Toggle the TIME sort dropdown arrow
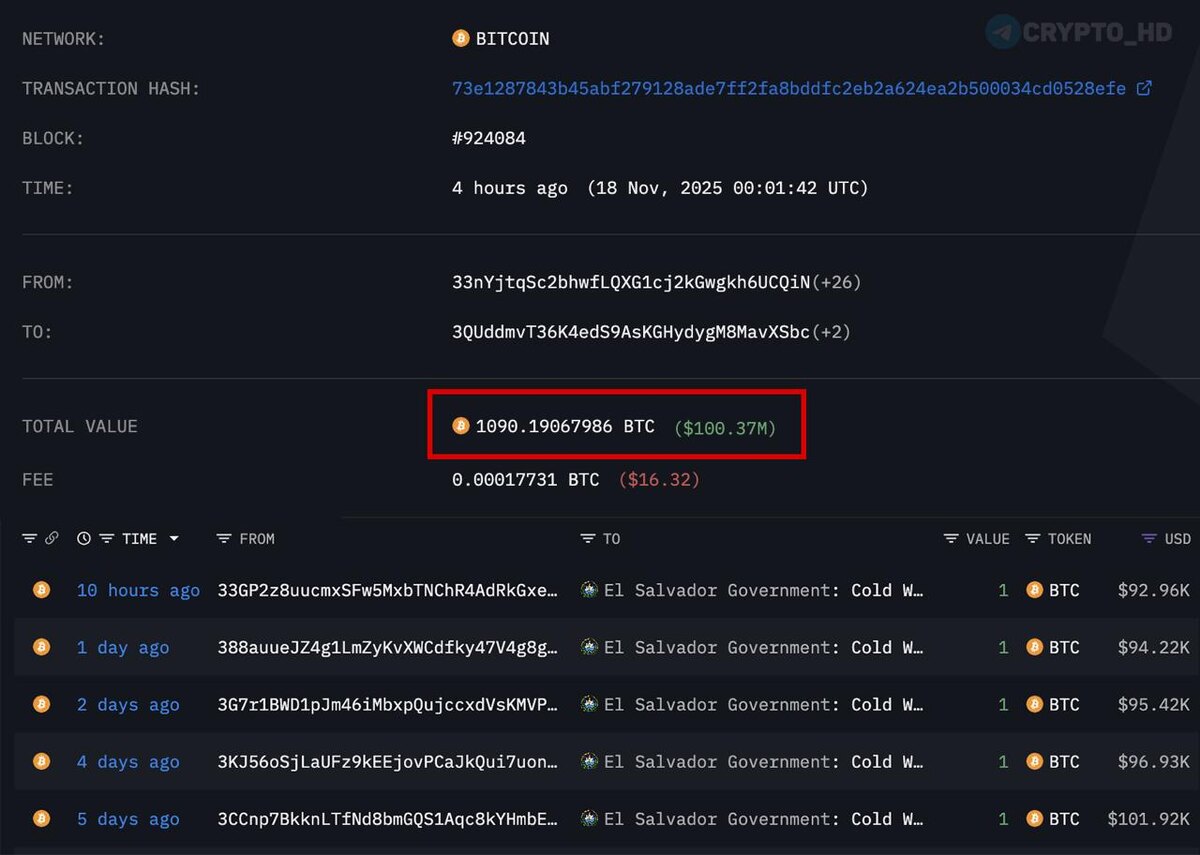The height and width of the screenshot is (855, 1200). pos(174,538)
